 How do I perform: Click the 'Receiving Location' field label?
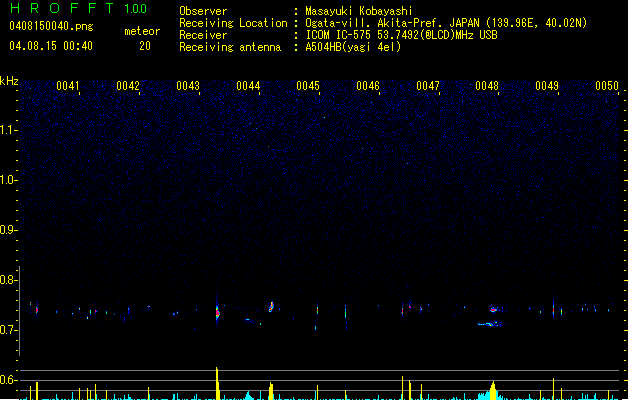(x=233, y=23)
